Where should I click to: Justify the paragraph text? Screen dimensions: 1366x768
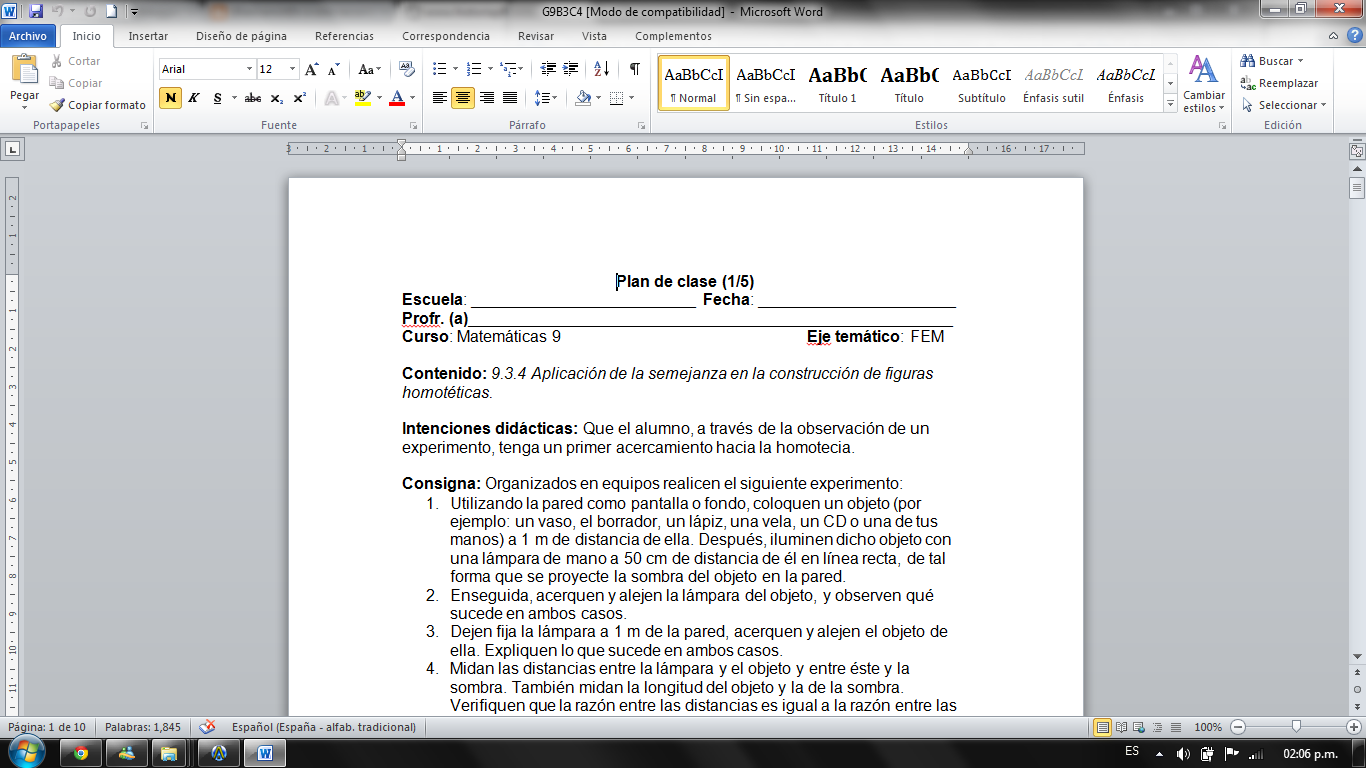(x=509, y=98)
